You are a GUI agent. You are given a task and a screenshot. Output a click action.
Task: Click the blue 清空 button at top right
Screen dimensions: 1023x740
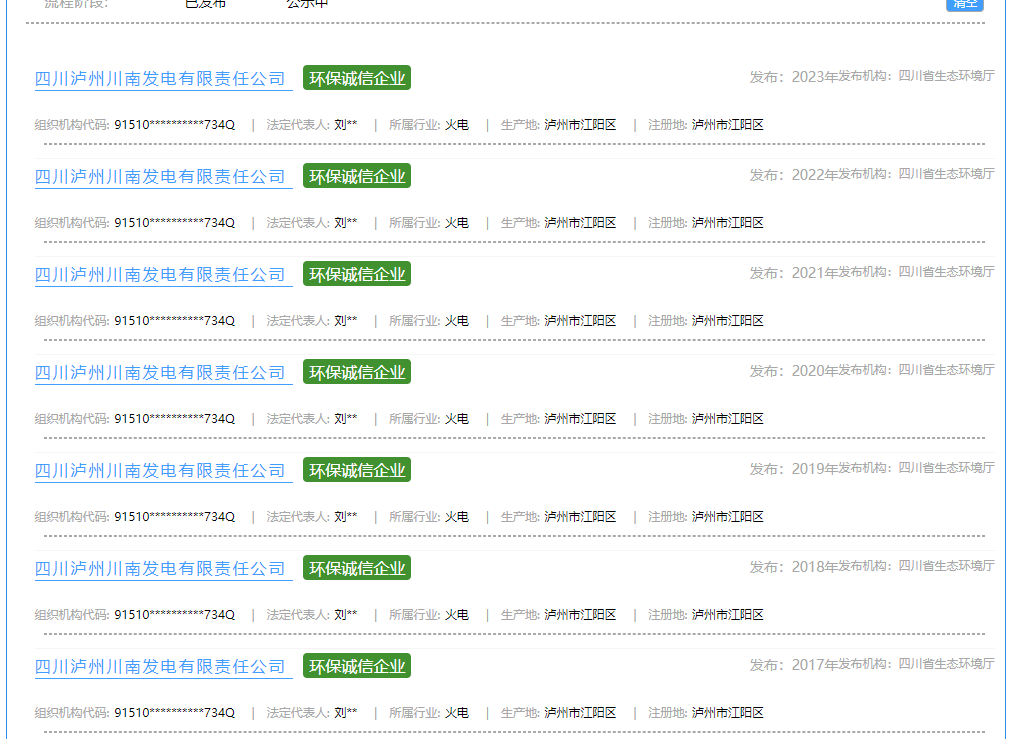[964, 3]
